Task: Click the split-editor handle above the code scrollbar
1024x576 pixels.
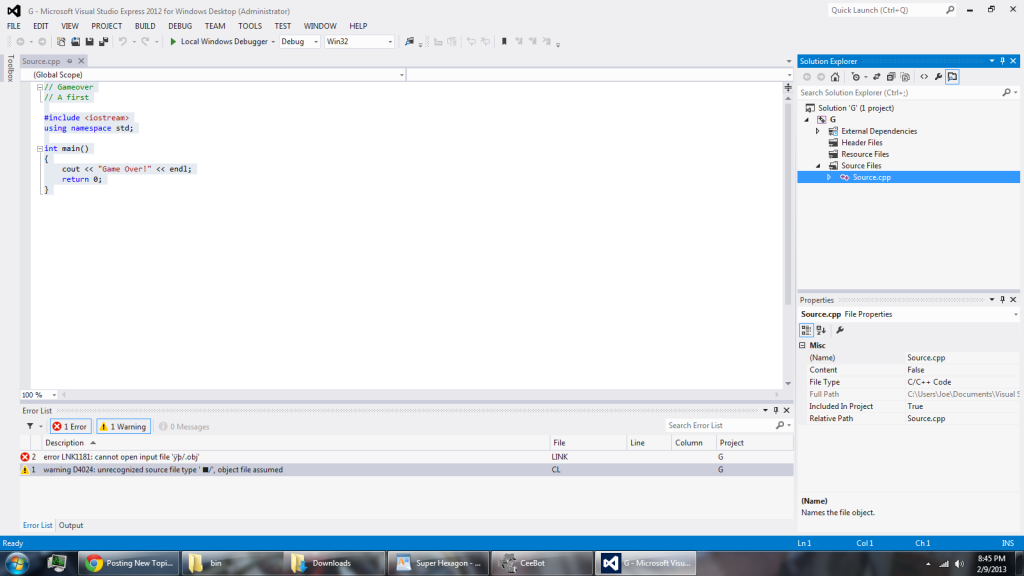Action: tap(788, 87)
